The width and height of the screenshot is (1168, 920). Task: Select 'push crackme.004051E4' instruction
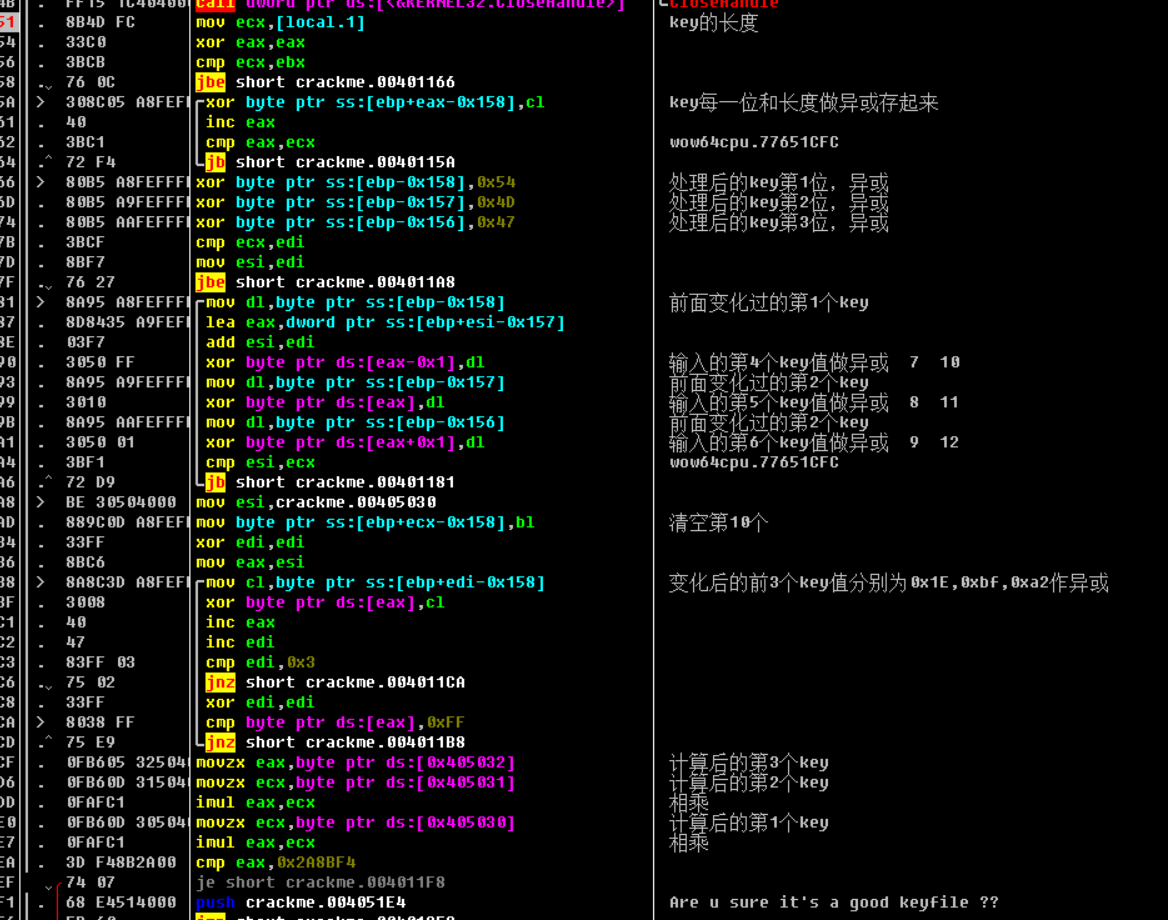tap(300, 903)
